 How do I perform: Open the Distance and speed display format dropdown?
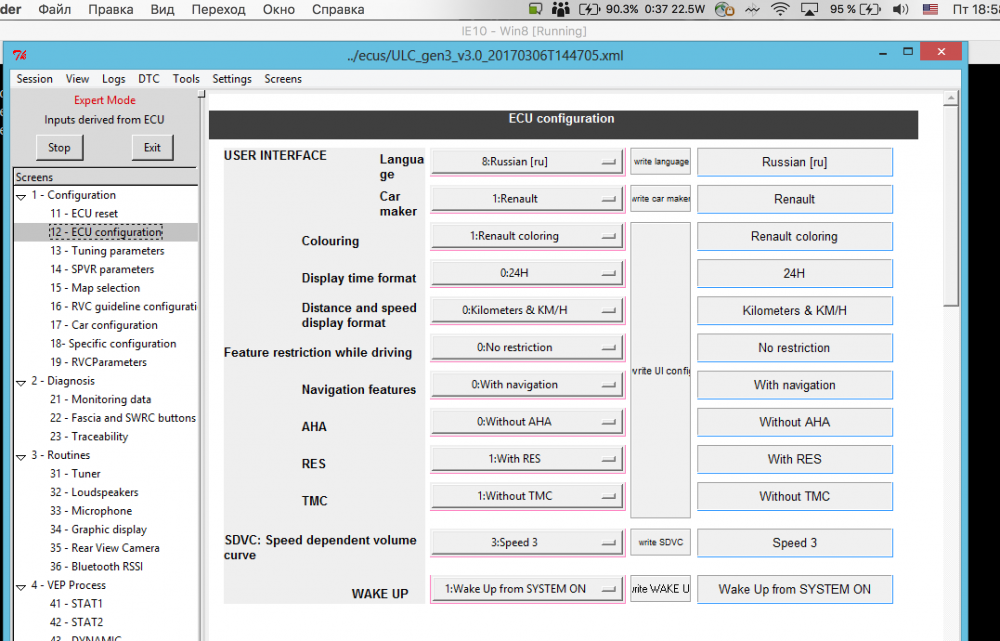pyautogui.click(x=527, y=310)
